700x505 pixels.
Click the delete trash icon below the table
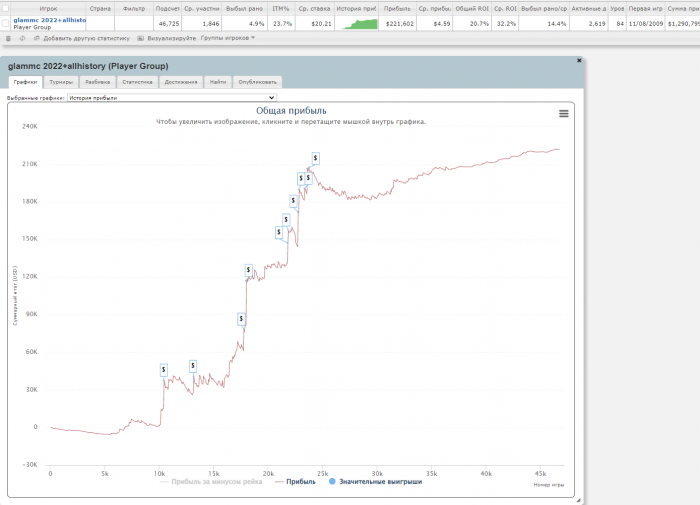tap(9, 38)
